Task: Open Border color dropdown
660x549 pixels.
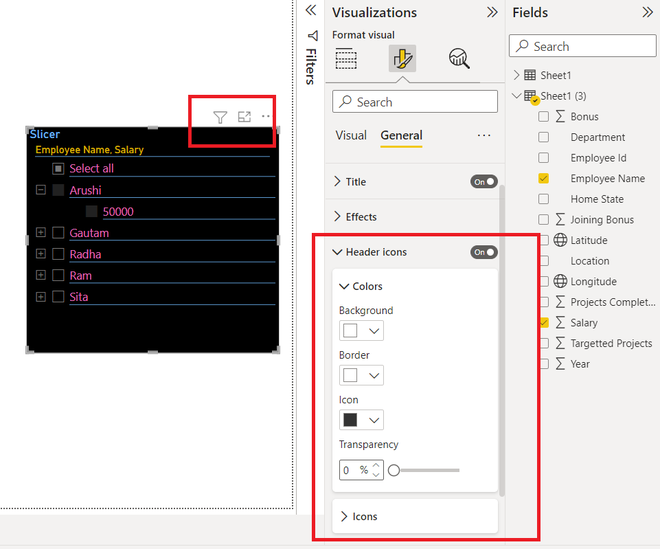Action: pos(361,375)
